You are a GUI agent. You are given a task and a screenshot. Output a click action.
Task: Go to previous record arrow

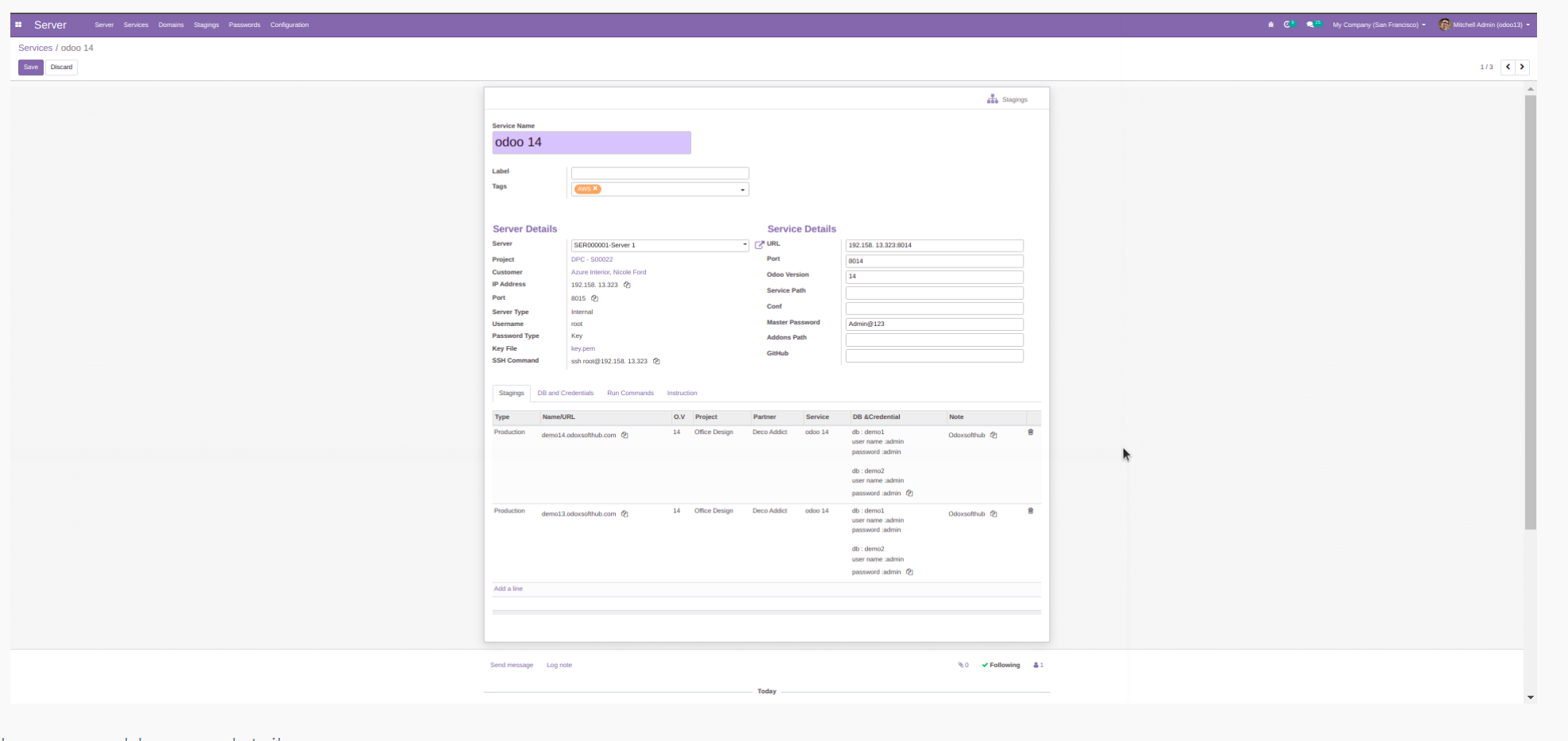pyautogui.click(x=1508, y=67)
